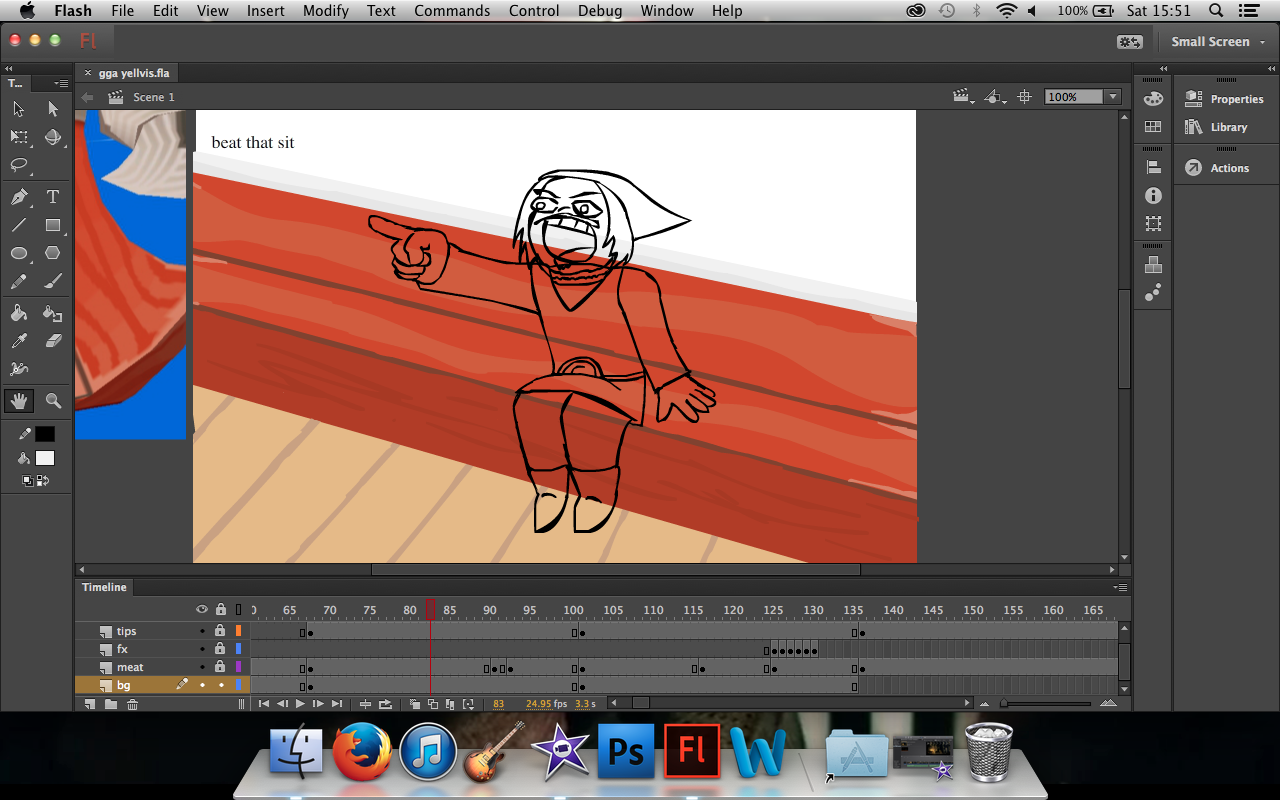Select the Pen tool
The width and height of the screenshot is (1280, 800).
pyautogui.click(x=19, y=197)
